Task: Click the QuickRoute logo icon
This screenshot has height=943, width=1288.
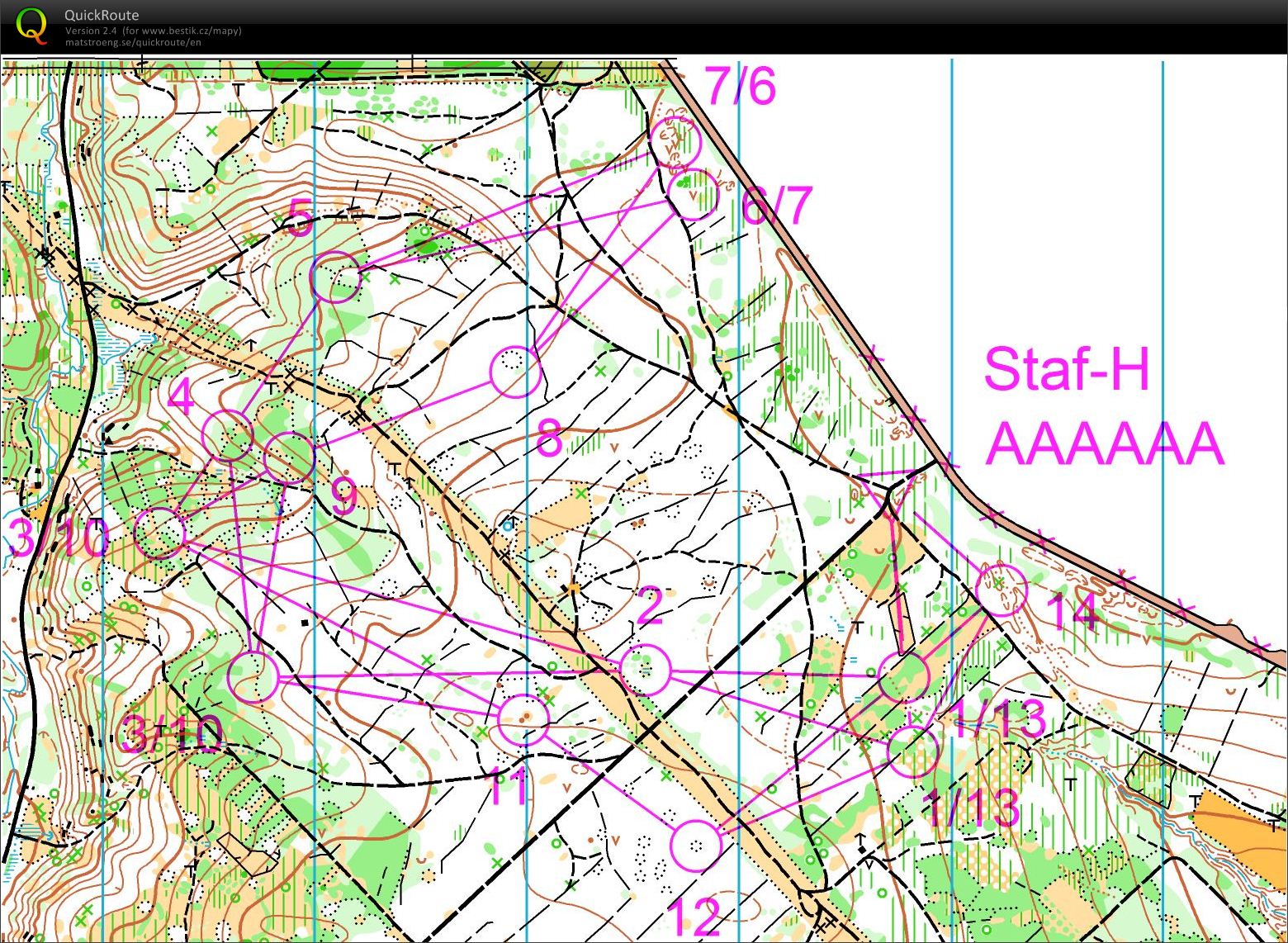Action: pyautogui.click(x=31, y=25)
